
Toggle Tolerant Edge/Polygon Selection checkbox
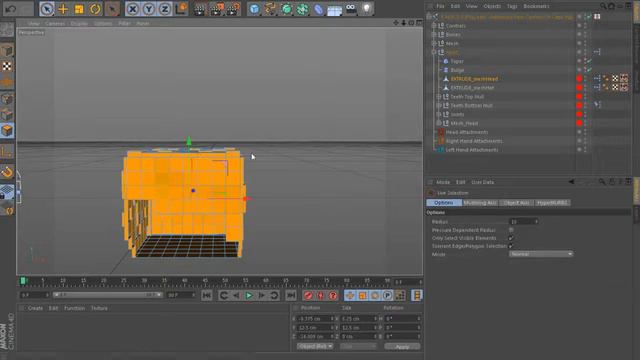click(511, 246)
